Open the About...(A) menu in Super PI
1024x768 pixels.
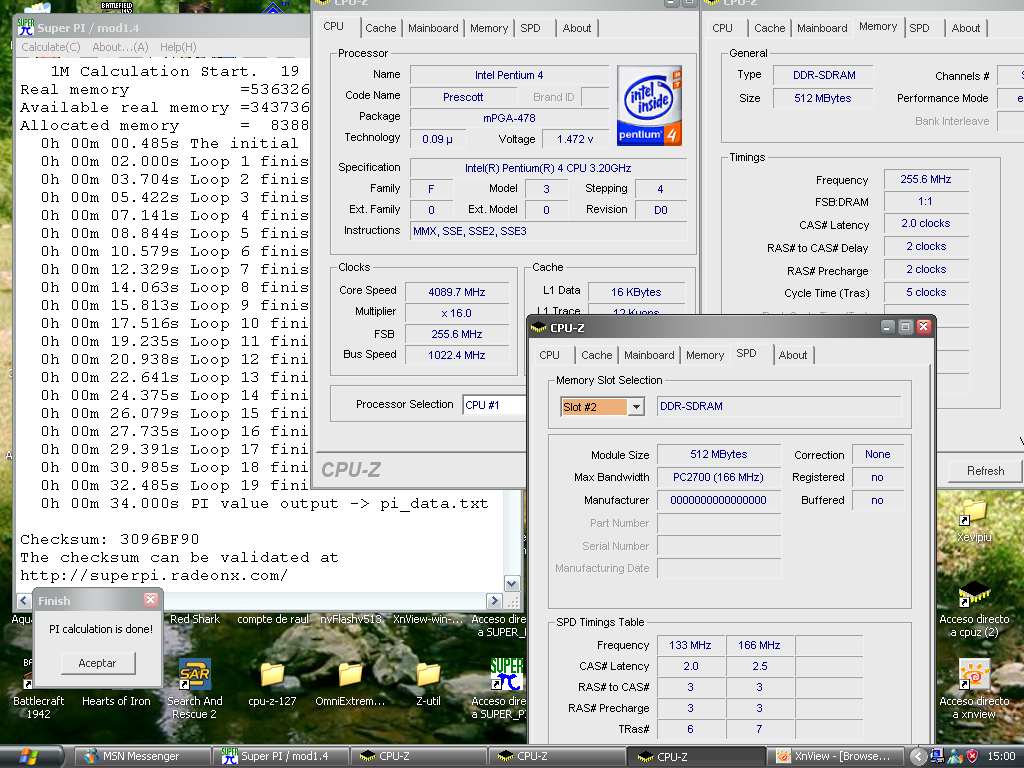click(x=120, y=47)
